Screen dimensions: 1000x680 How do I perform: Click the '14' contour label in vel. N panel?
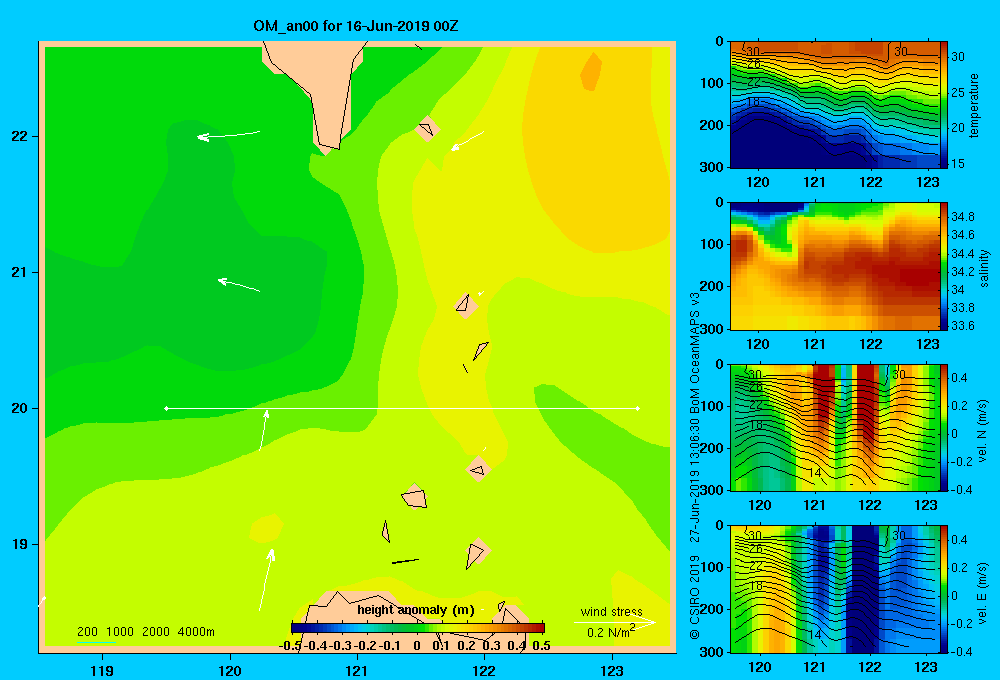pyautogui.click(x=814, y=473)
